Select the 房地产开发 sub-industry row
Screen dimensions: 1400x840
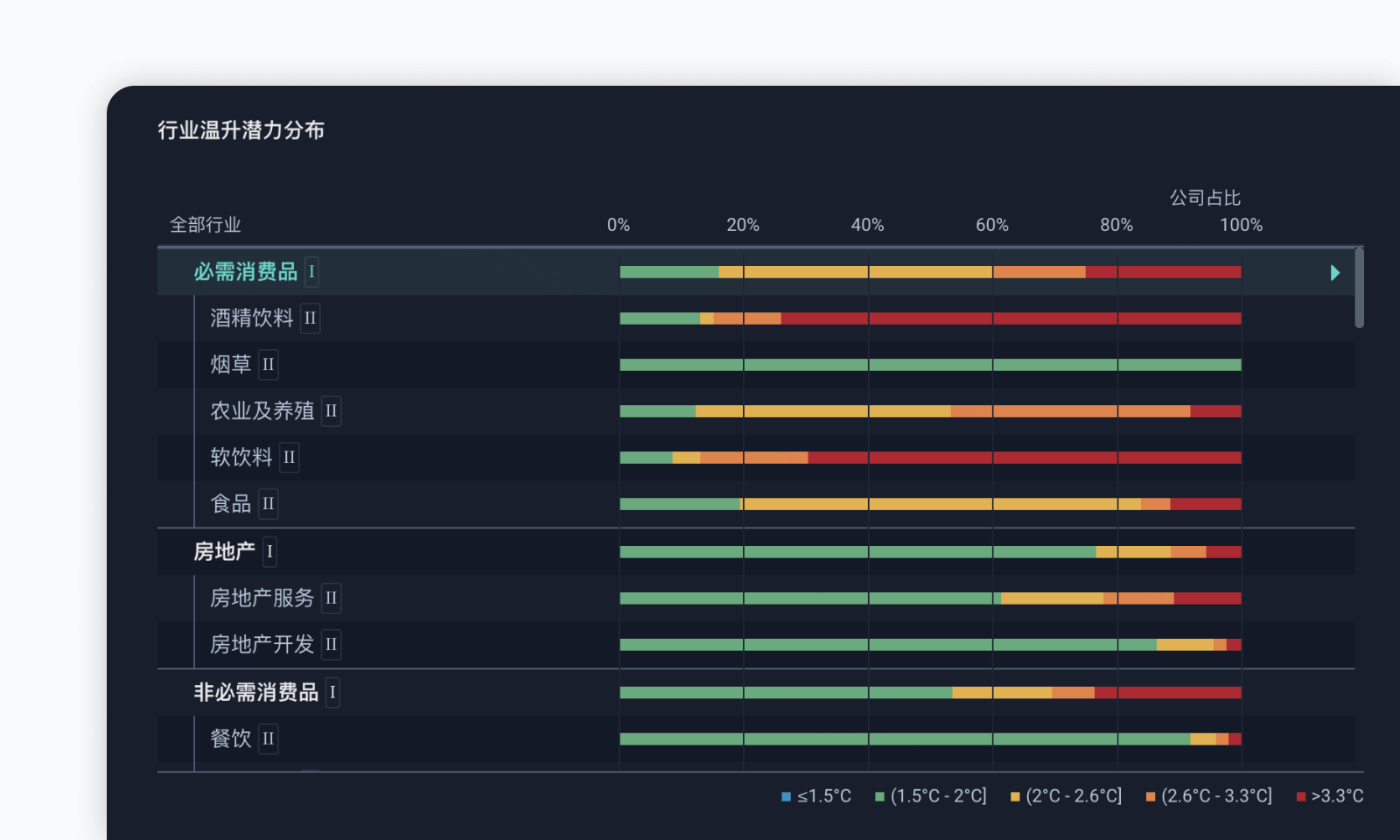(756, 645)
